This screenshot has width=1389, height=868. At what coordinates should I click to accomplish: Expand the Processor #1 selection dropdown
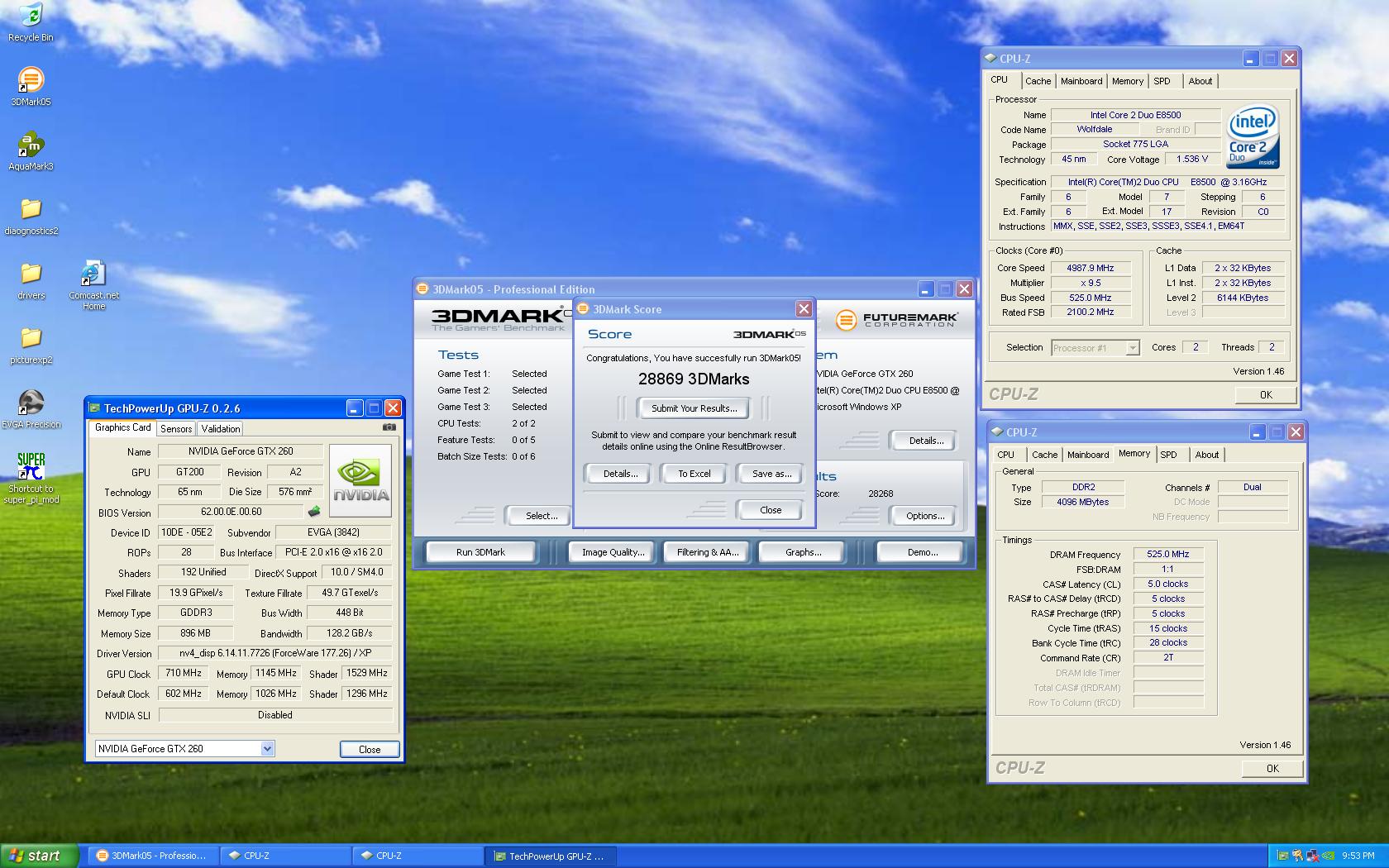coord(1133,348)
